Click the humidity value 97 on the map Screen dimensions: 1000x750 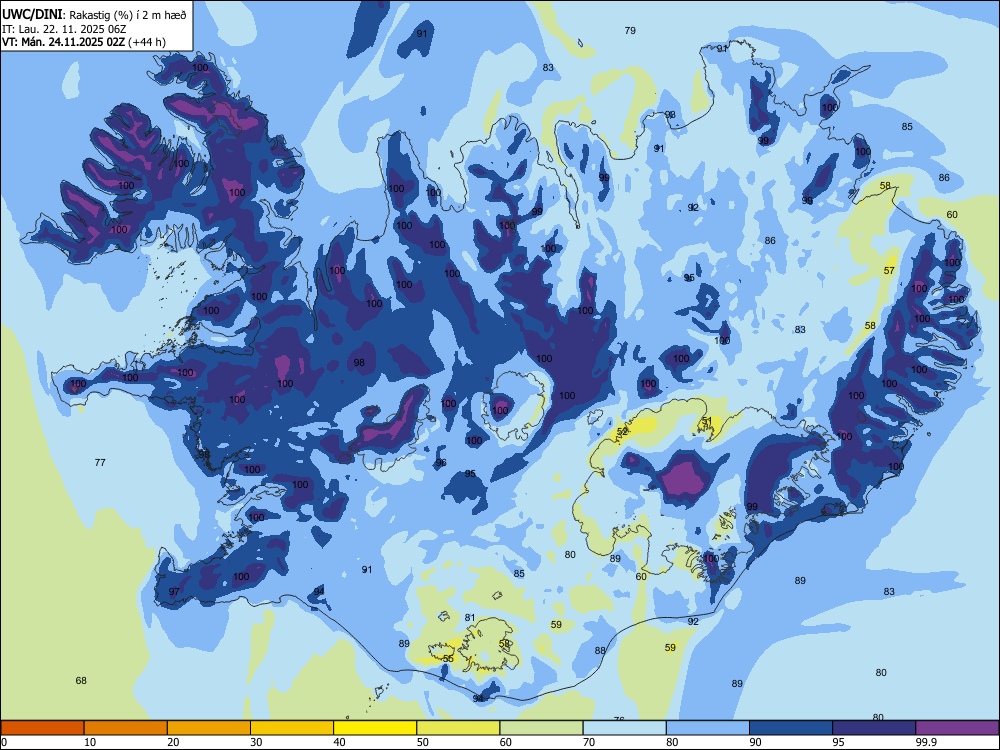tap(174, 592)
